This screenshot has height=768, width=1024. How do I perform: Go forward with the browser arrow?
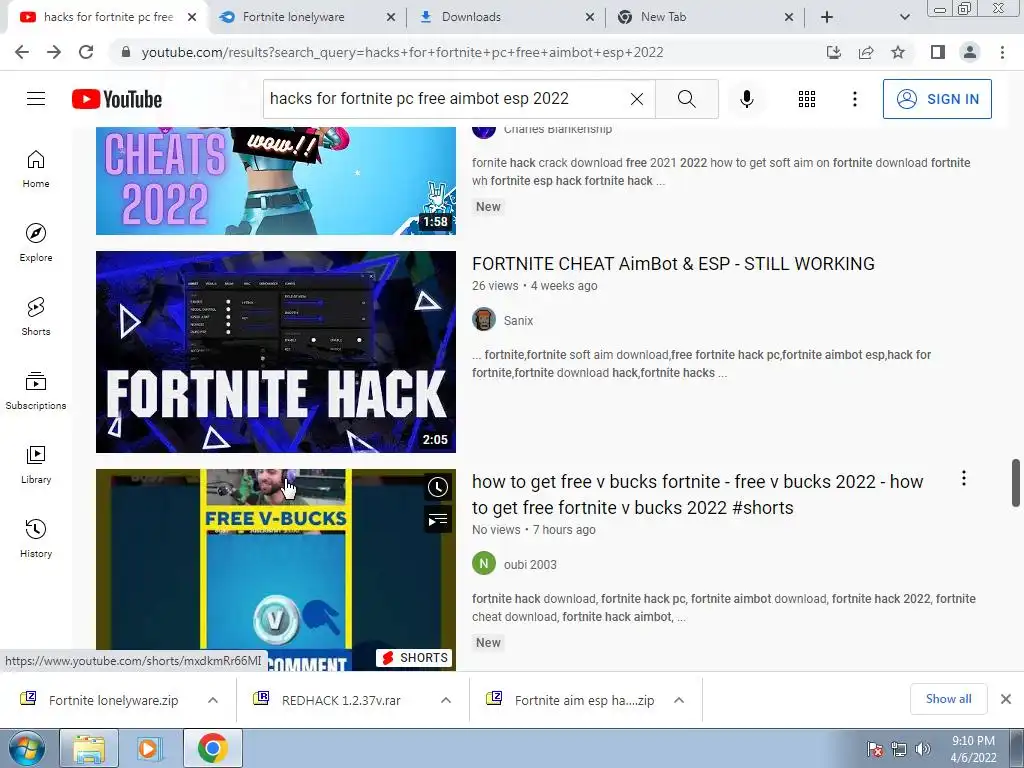point(54,52)
